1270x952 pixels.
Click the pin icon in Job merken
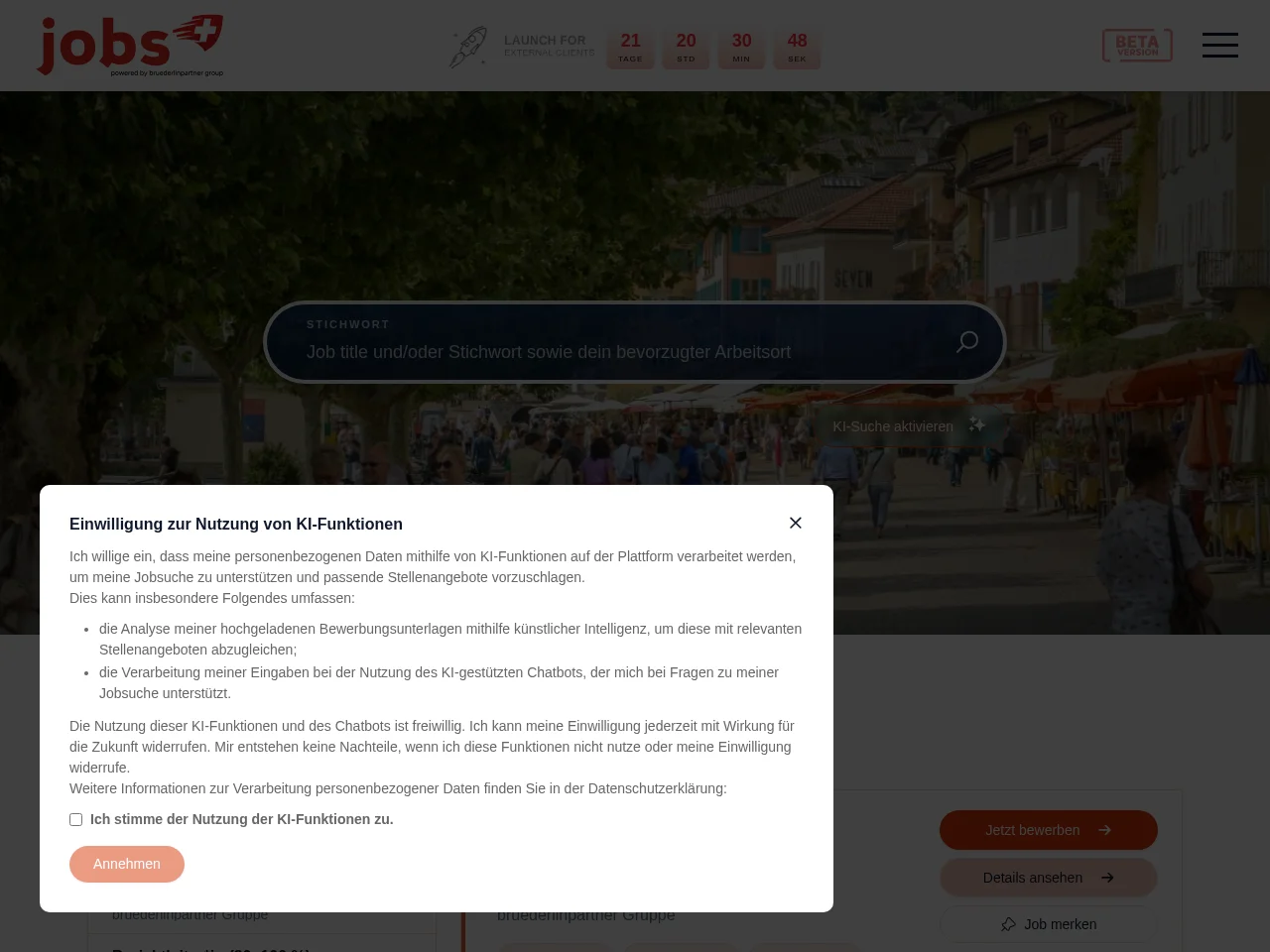point(1009,924)
